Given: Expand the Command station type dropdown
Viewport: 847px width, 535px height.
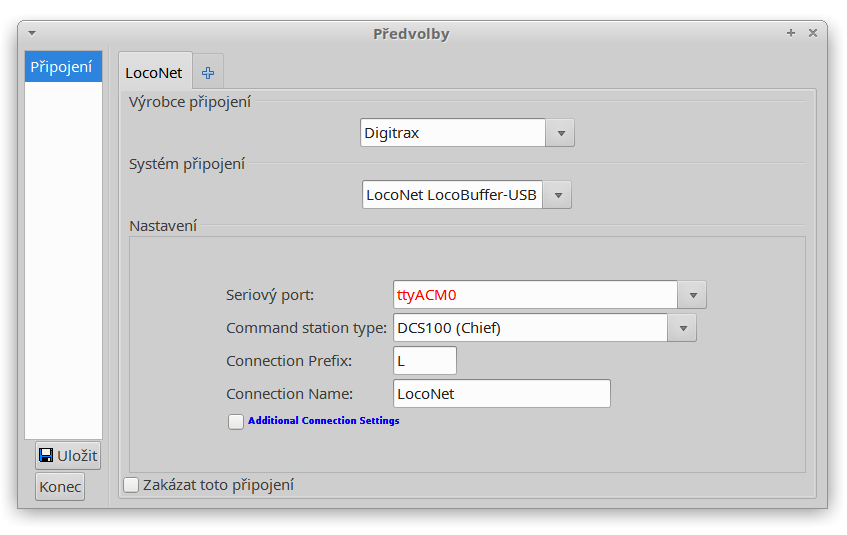Looking at the screenshot, I should [683, 328].
